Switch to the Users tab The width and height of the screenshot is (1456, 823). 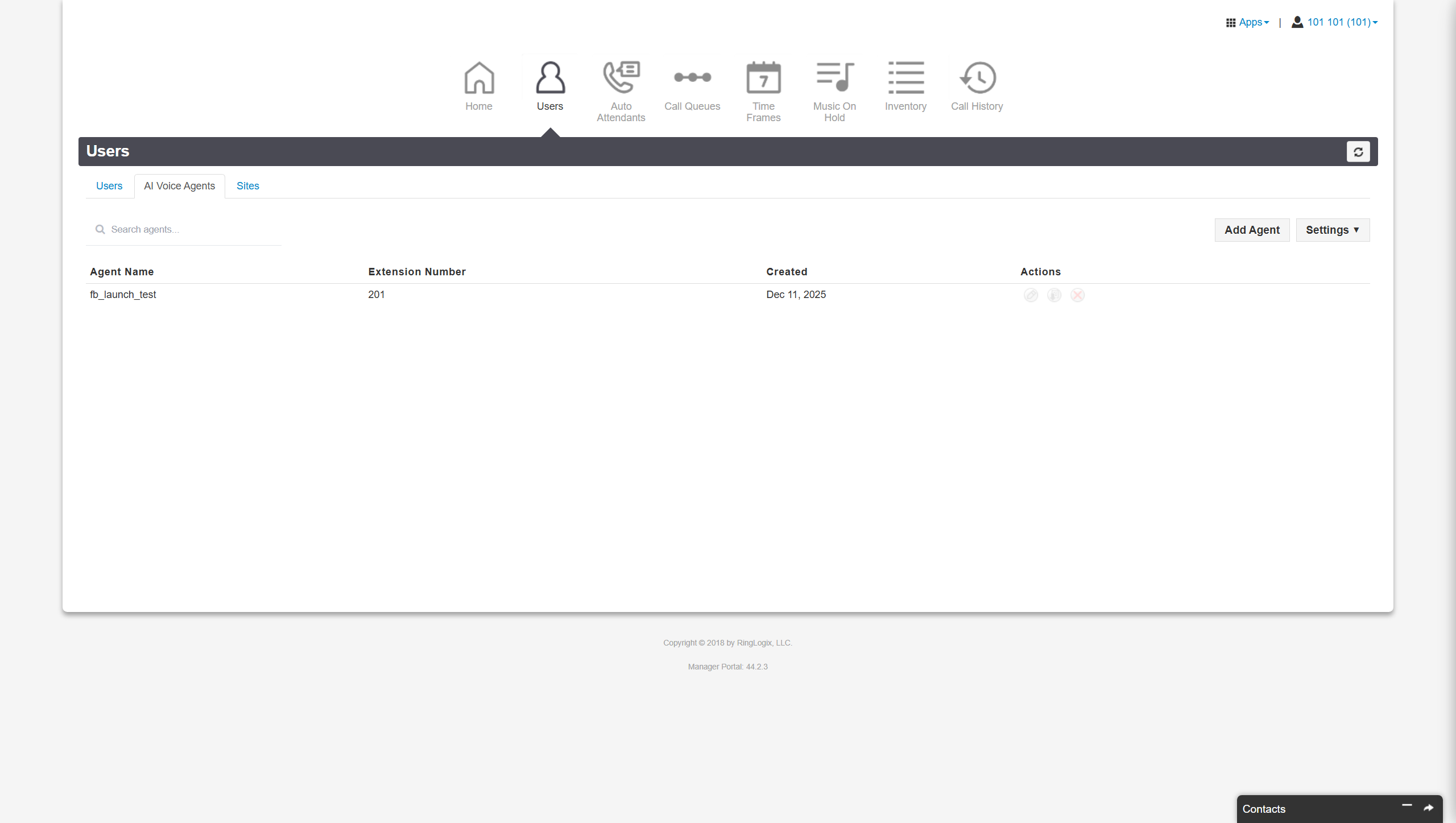pyautogui.click(x=109, y=186)
